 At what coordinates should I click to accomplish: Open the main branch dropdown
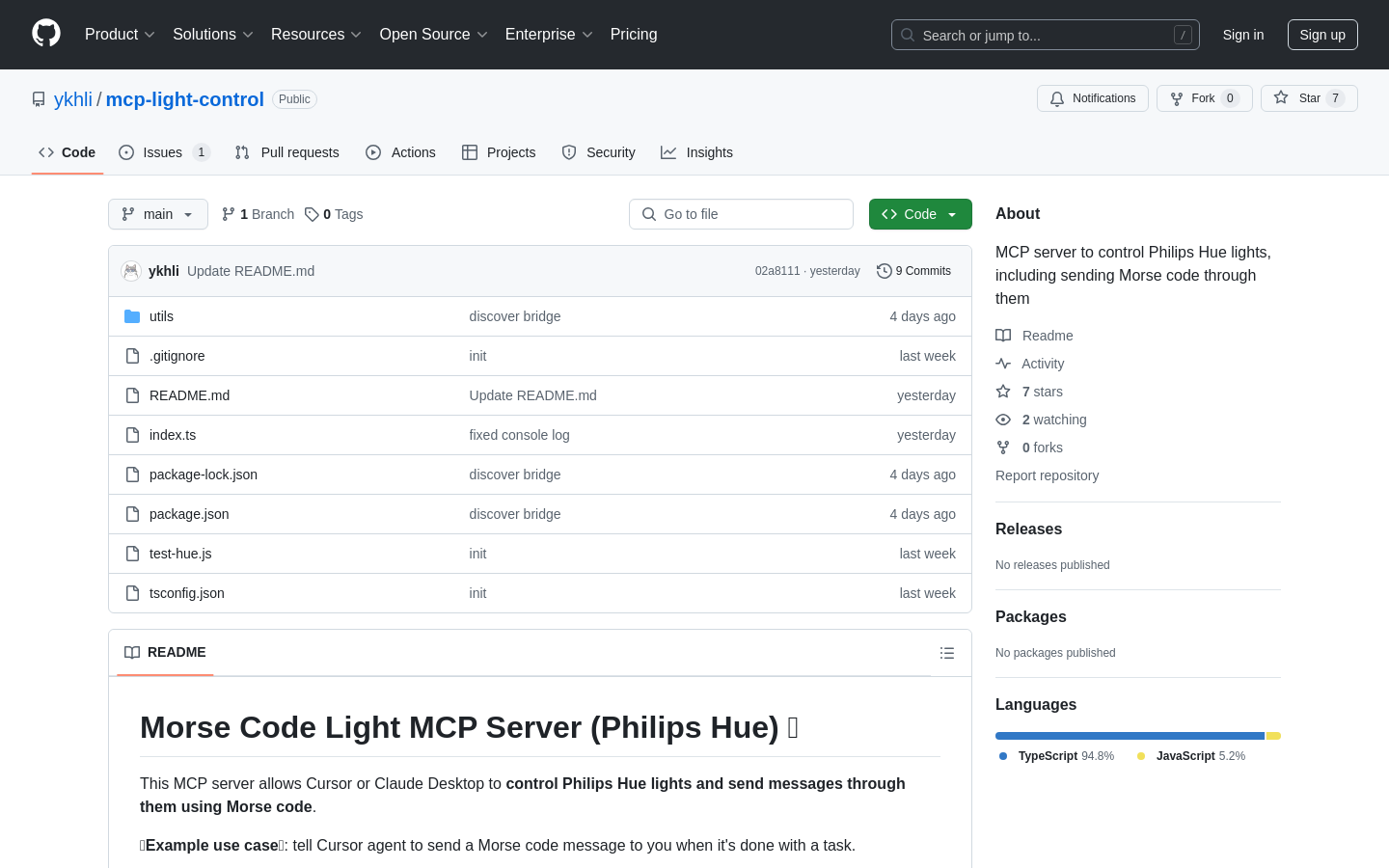(158, 214)
